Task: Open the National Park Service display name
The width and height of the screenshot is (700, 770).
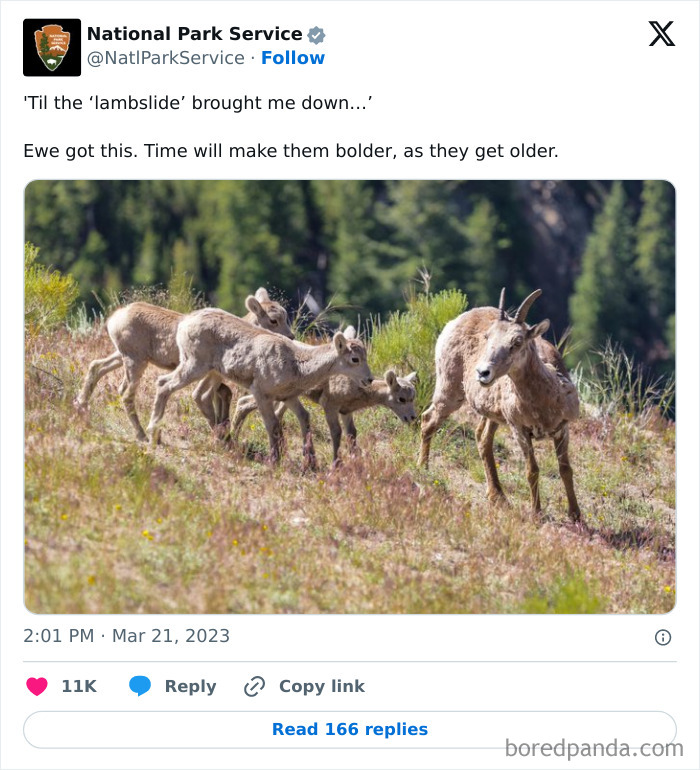Action: (x=194, y=35)
